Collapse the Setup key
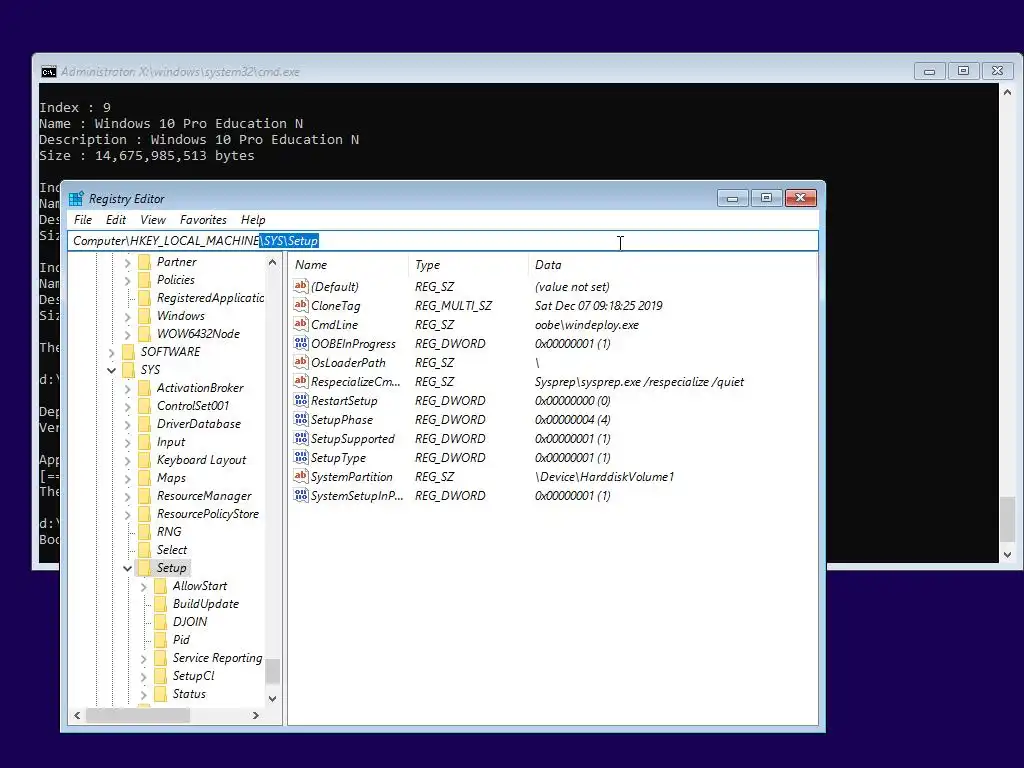 point(127,568)
